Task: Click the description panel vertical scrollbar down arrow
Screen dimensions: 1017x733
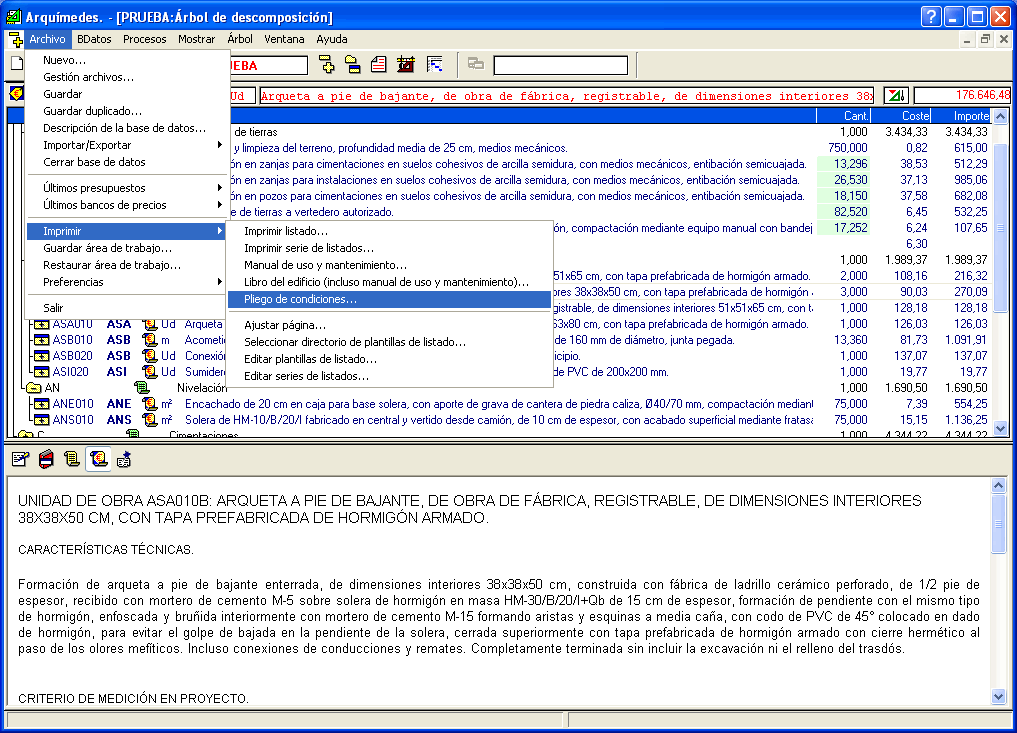Action: 998,697
